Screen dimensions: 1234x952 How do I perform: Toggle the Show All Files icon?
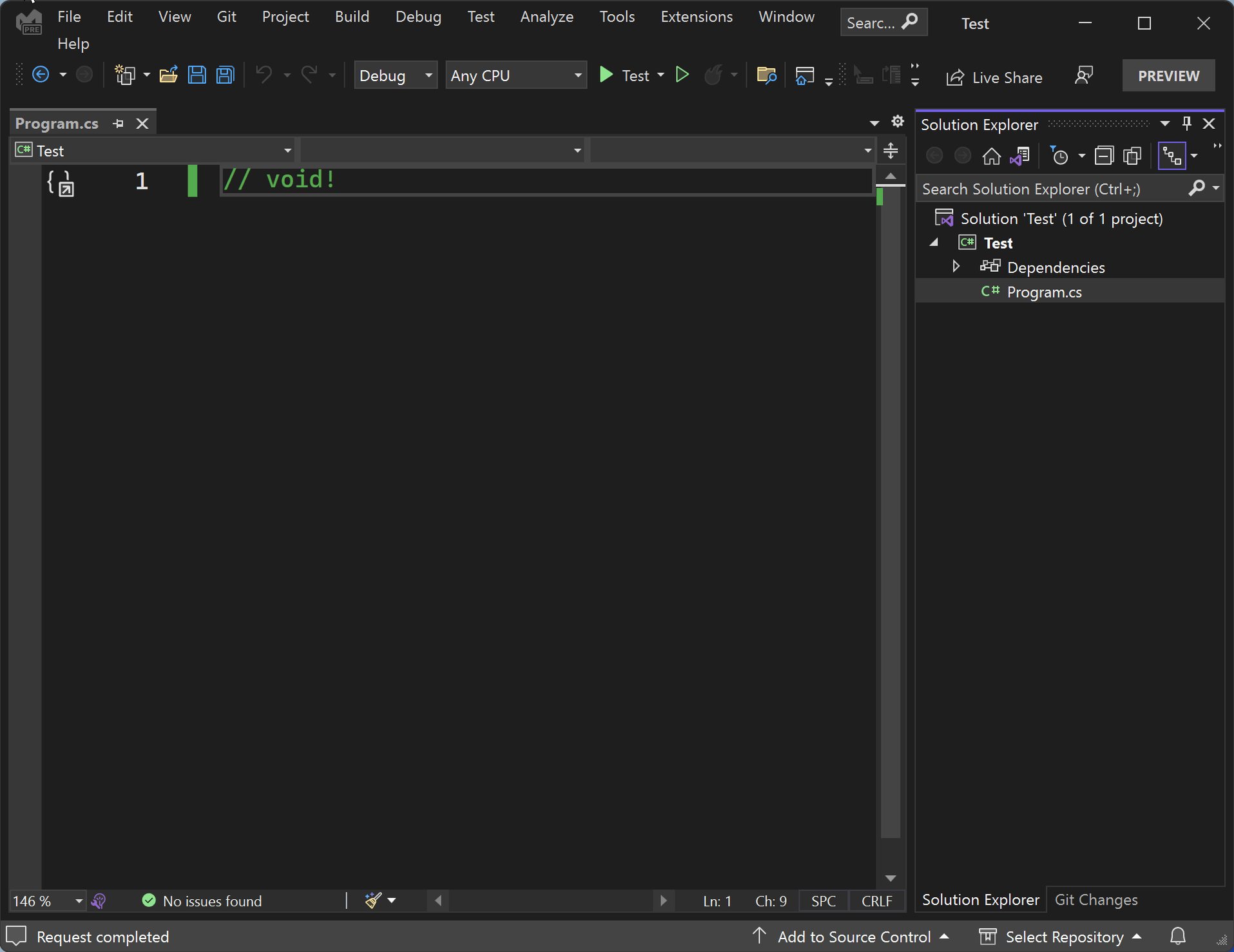(1132, 156)
